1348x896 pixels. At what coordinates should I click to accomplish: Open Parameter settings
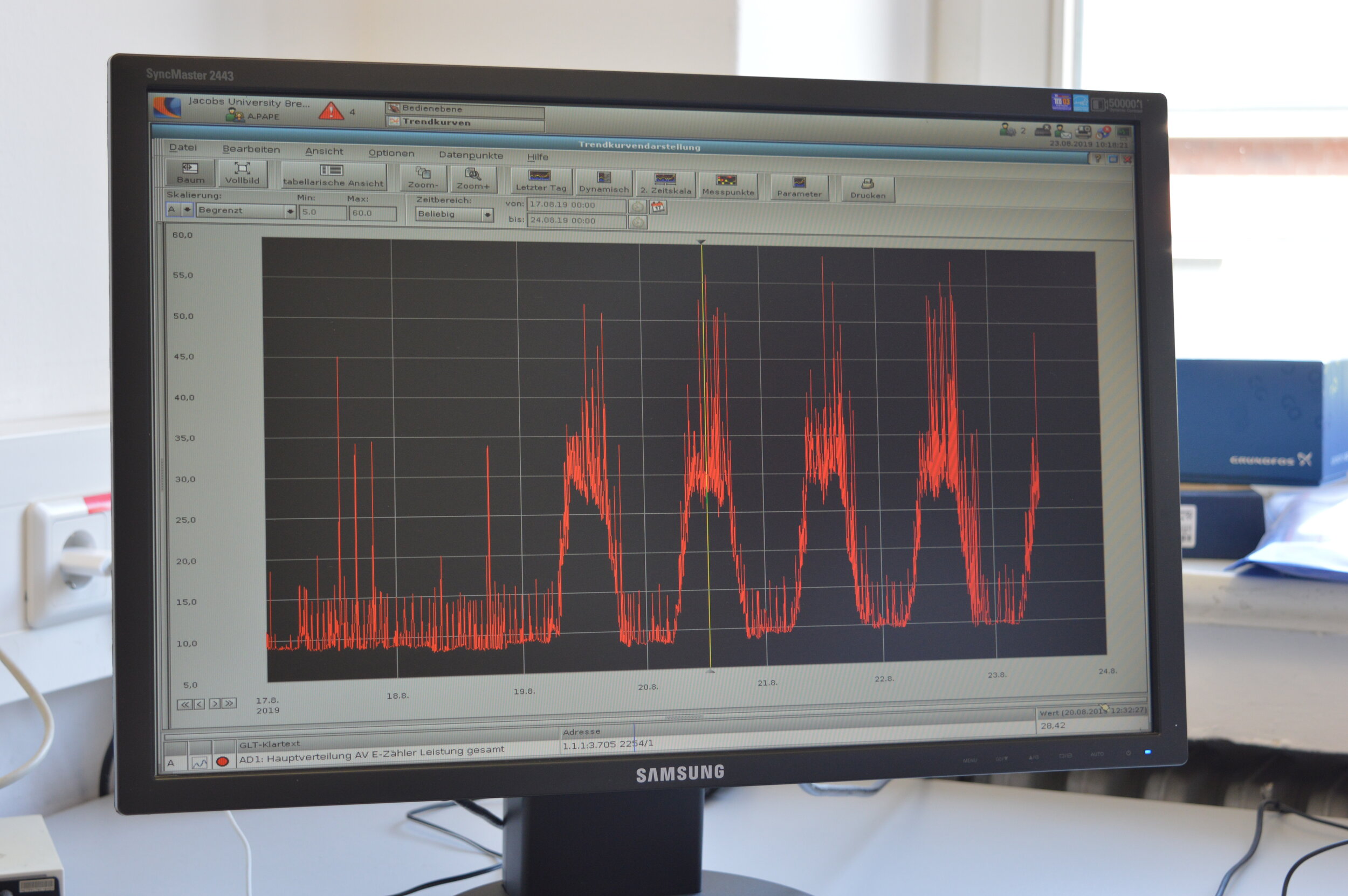pyautogui.click(x=799, y=188)
